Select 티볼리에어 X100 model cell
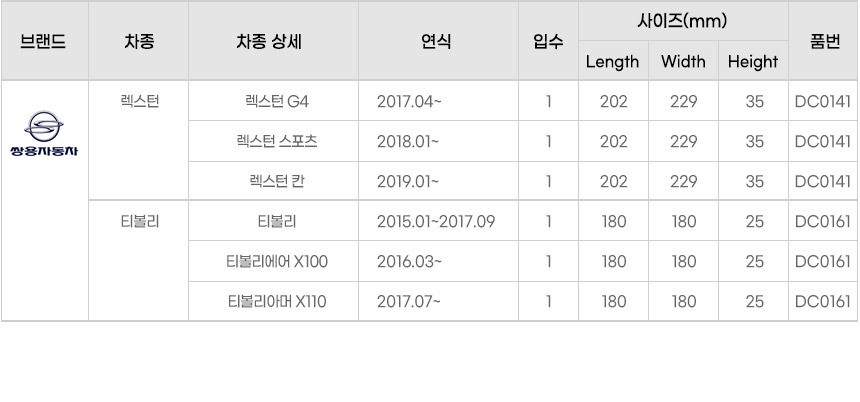Screen dimensions: 860x402 tap(277, 262)
